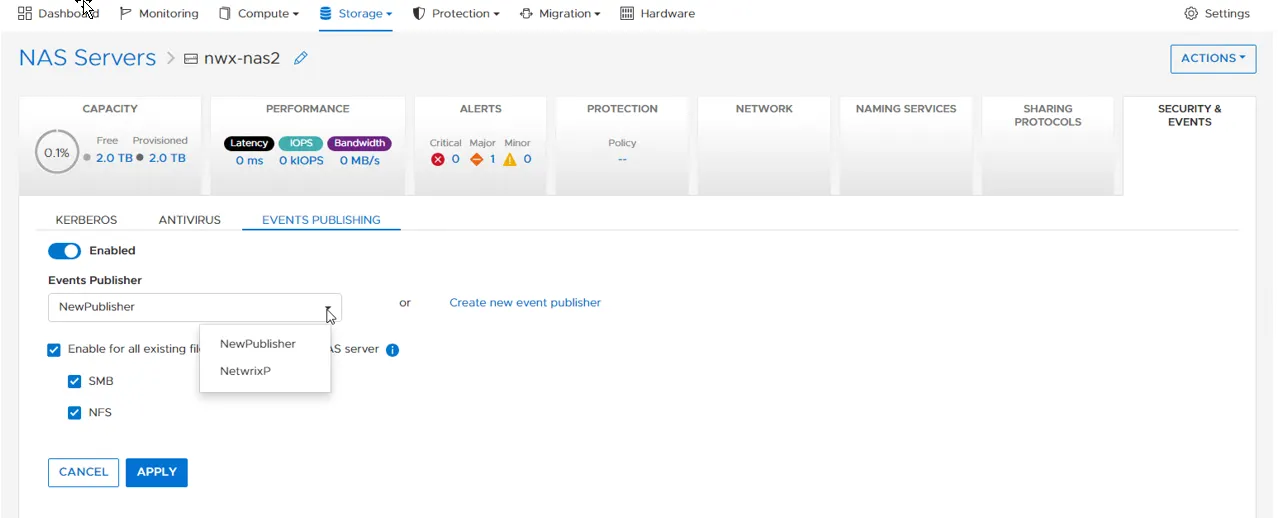
Task: Click the Protection shield icon
Action: [x=419, y=14]
